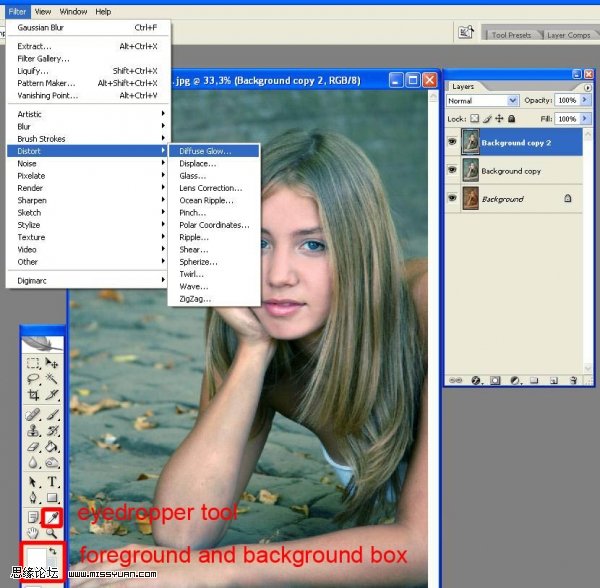Toggle lock image pixels
The image size is (600, 588).
[487, 119]
